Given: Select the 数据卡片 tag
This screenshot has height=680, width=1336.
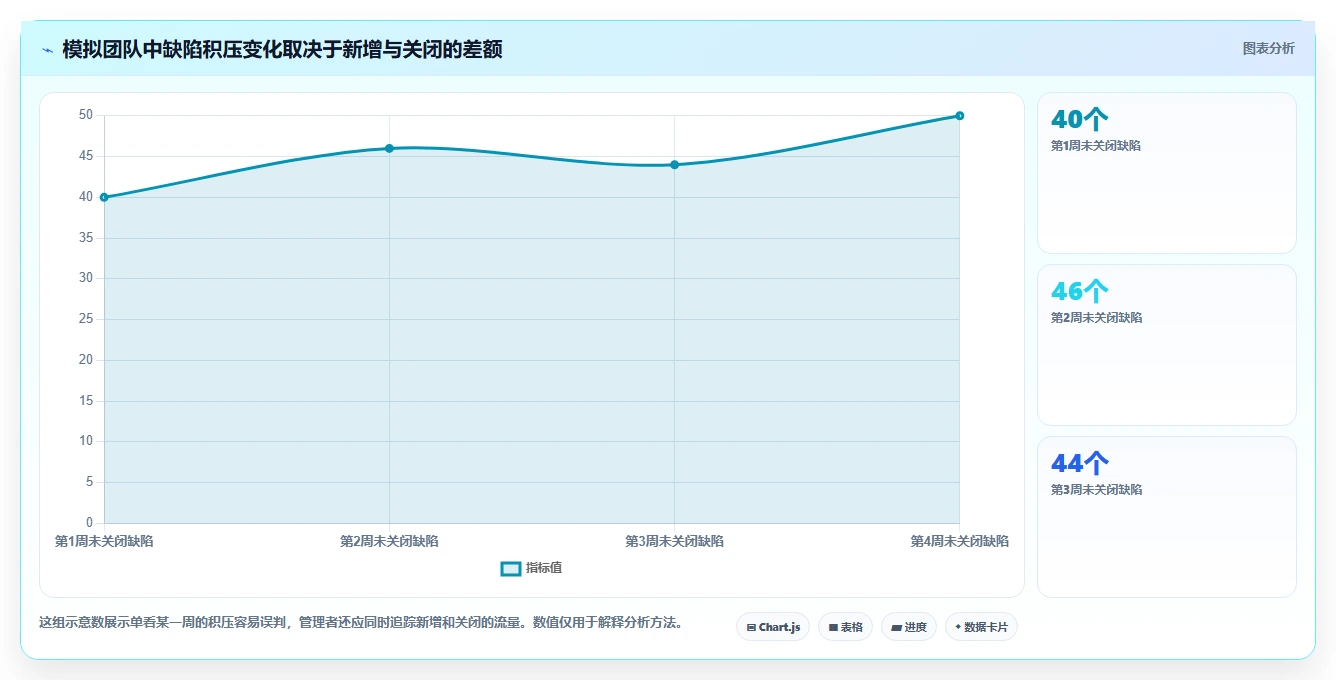Looking at the screenshot, I should click(981, 627).
